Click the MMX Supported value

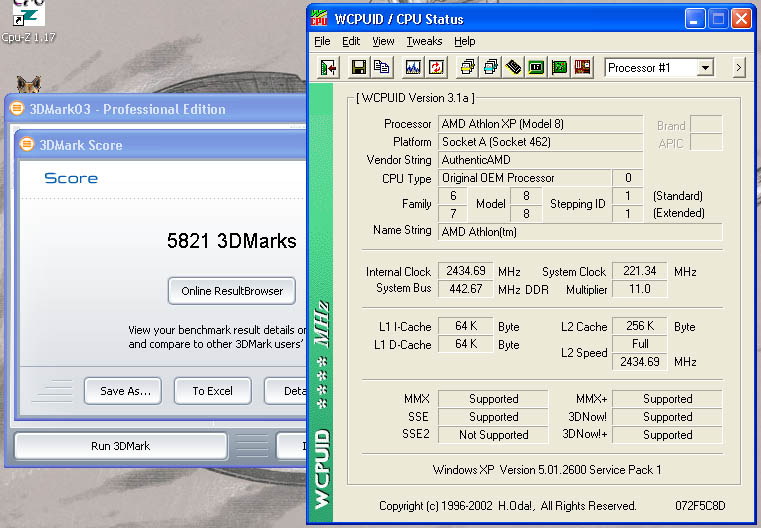point(493,398)
